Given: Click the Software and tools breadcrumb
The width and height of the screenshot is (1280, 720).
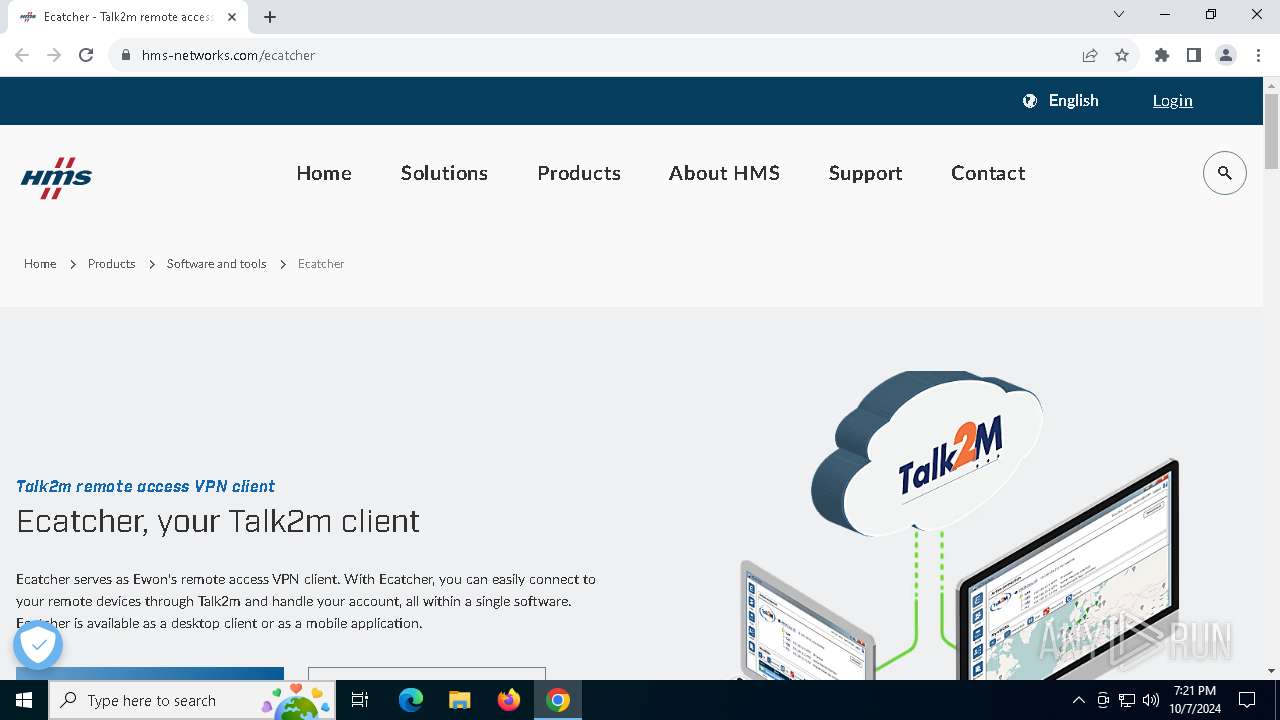Looking at the screenshot, I should 217,264.
